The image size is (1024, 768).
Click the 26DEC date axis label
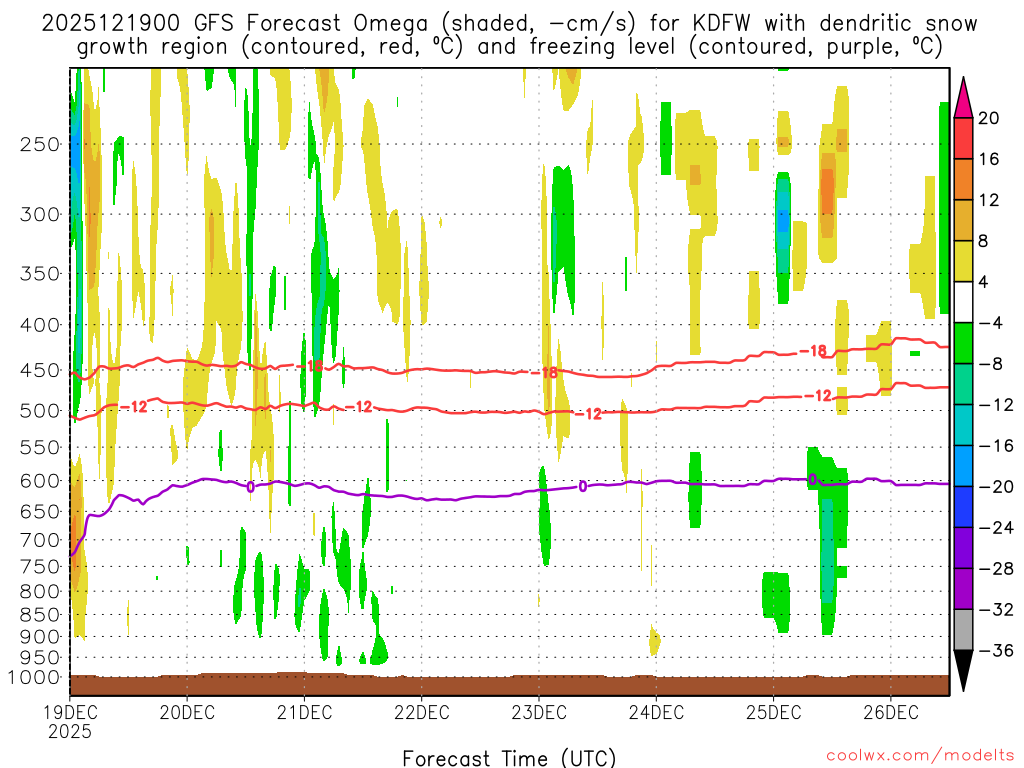click(891, 712)
